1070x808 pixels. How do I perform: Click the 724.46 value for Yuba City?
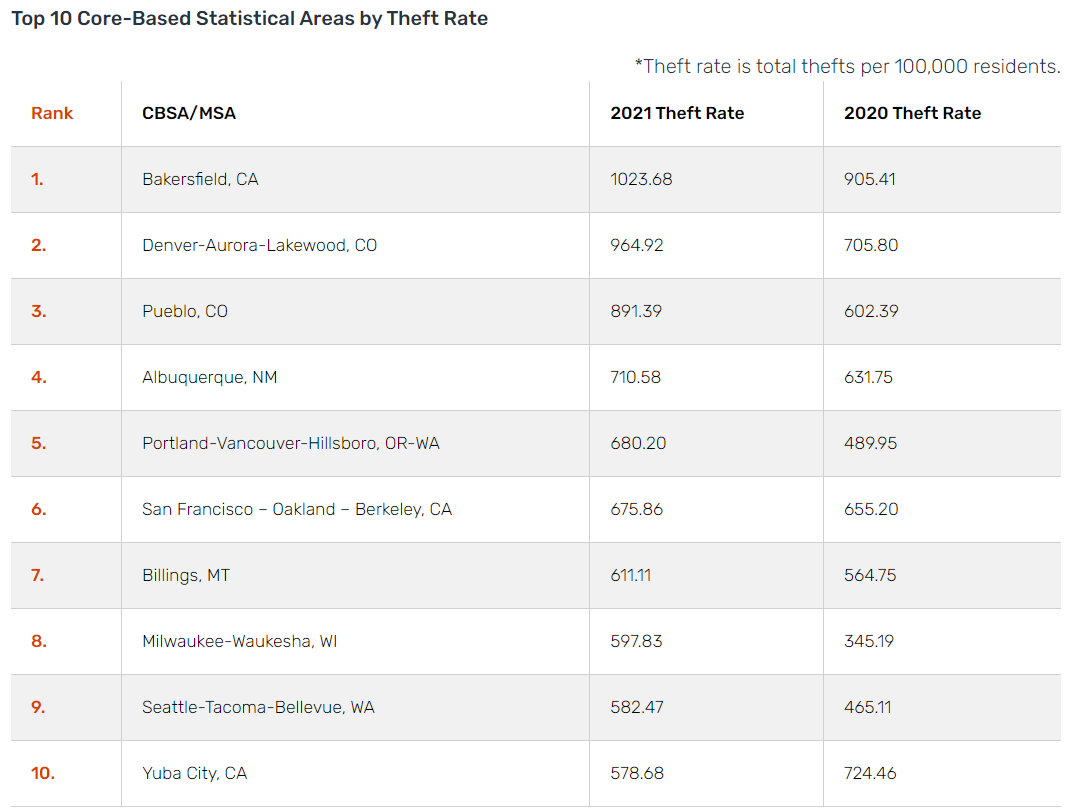[870, 774]
